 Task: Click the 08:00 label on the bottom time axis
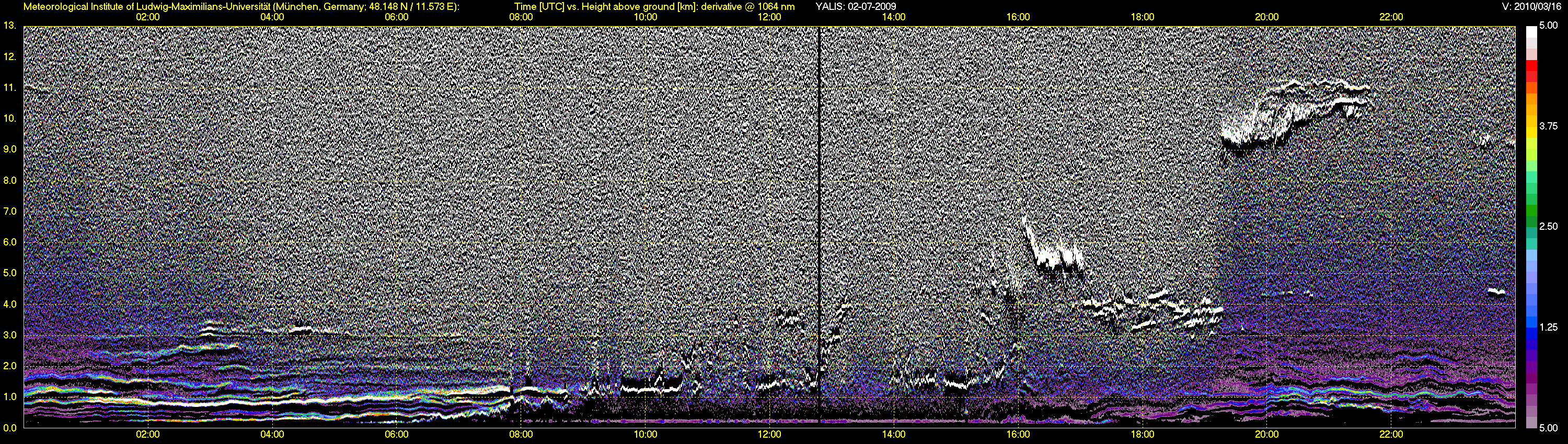point(521,435)
